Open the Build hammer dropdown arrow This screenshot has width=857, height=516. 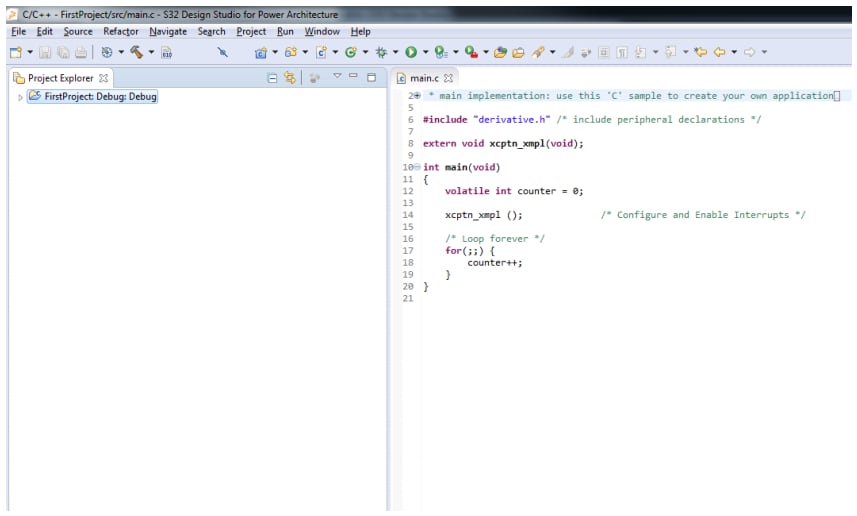[151, 52]
